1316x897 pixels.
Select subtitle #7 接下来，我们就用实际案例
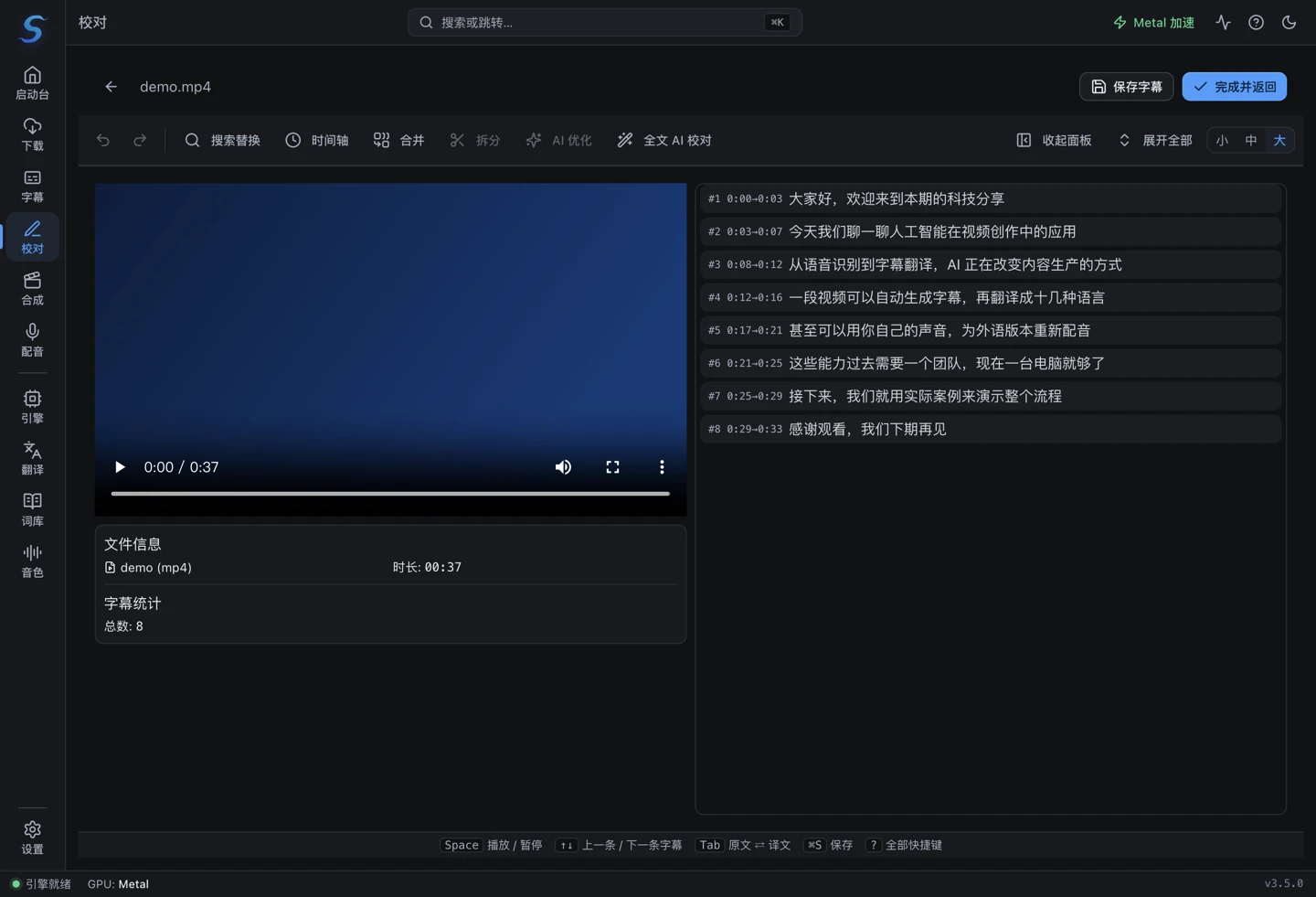991,396
